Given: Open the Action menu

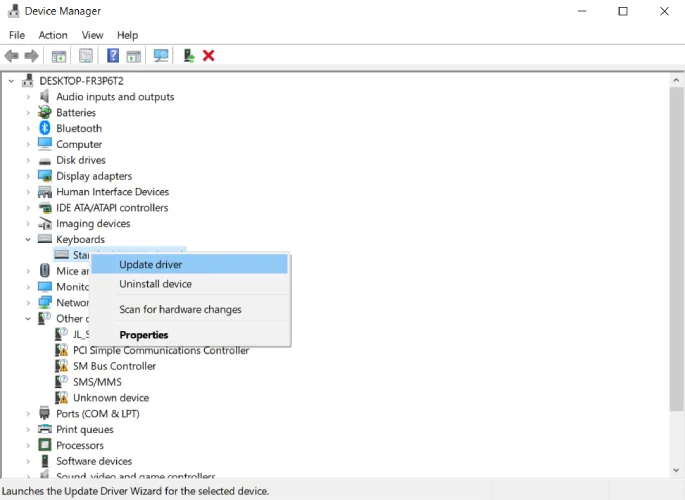Looking at the screenshot, I should click(x=53, y=35).
